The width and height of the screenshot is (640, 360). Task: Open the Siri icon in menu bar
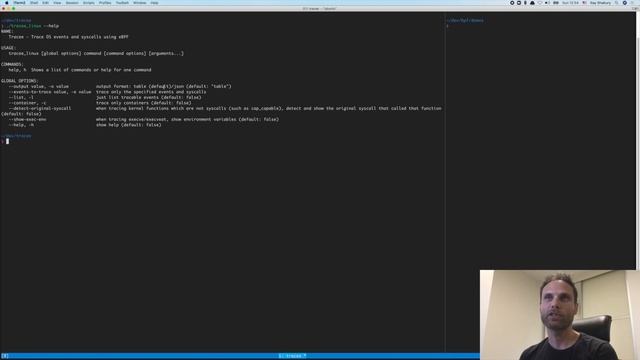[x=624, y=2]
